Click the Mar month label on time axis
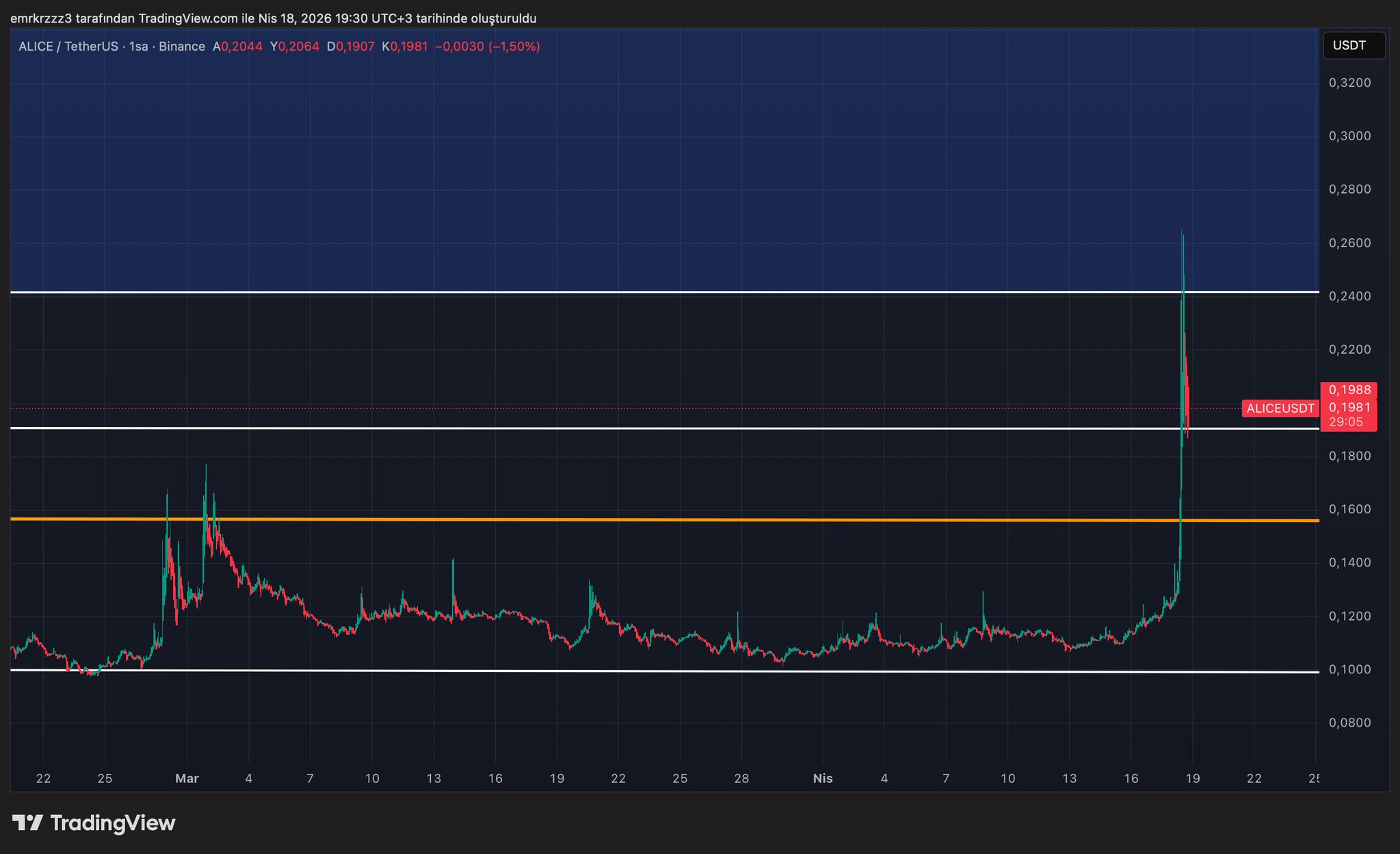Image resolution: width=1400 pixels, height=854 pixels. pyautogui.click(x=187, y=778)
